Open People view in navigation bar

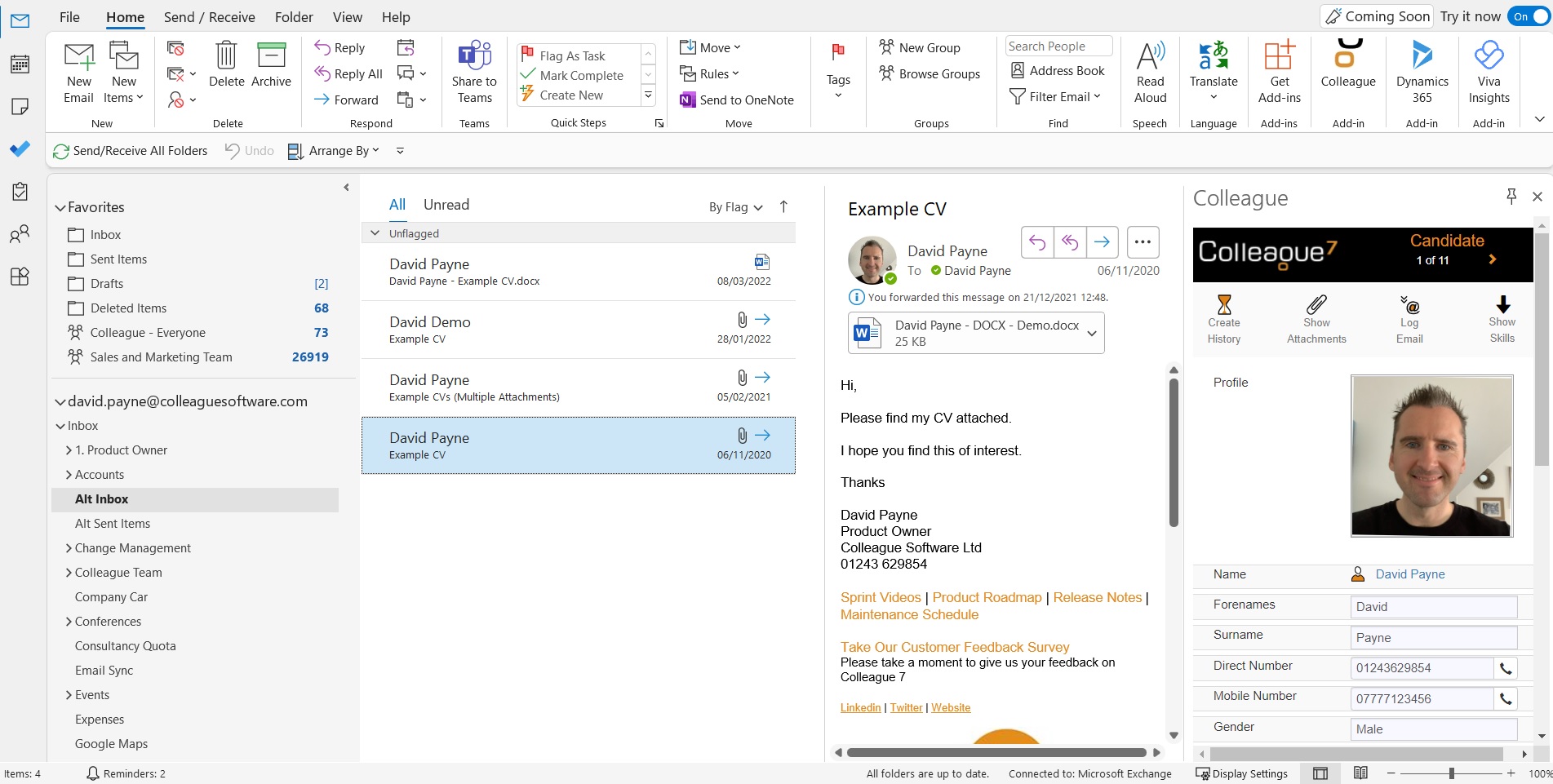[20, 234]
